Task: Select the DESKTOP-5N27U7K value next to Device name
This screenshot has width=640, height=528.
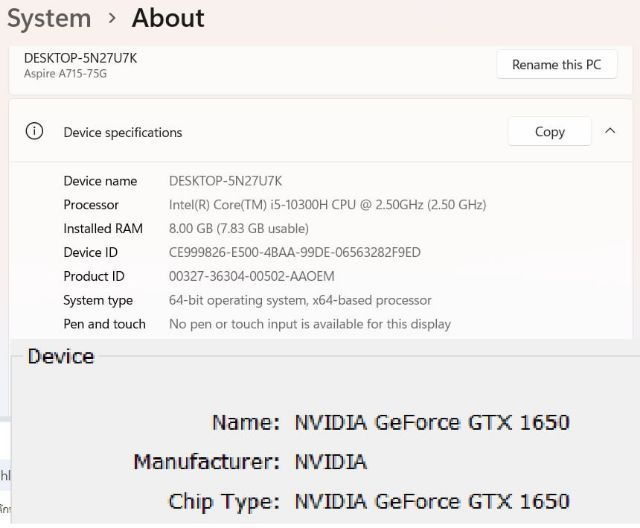Action: (x=225, y=181)
